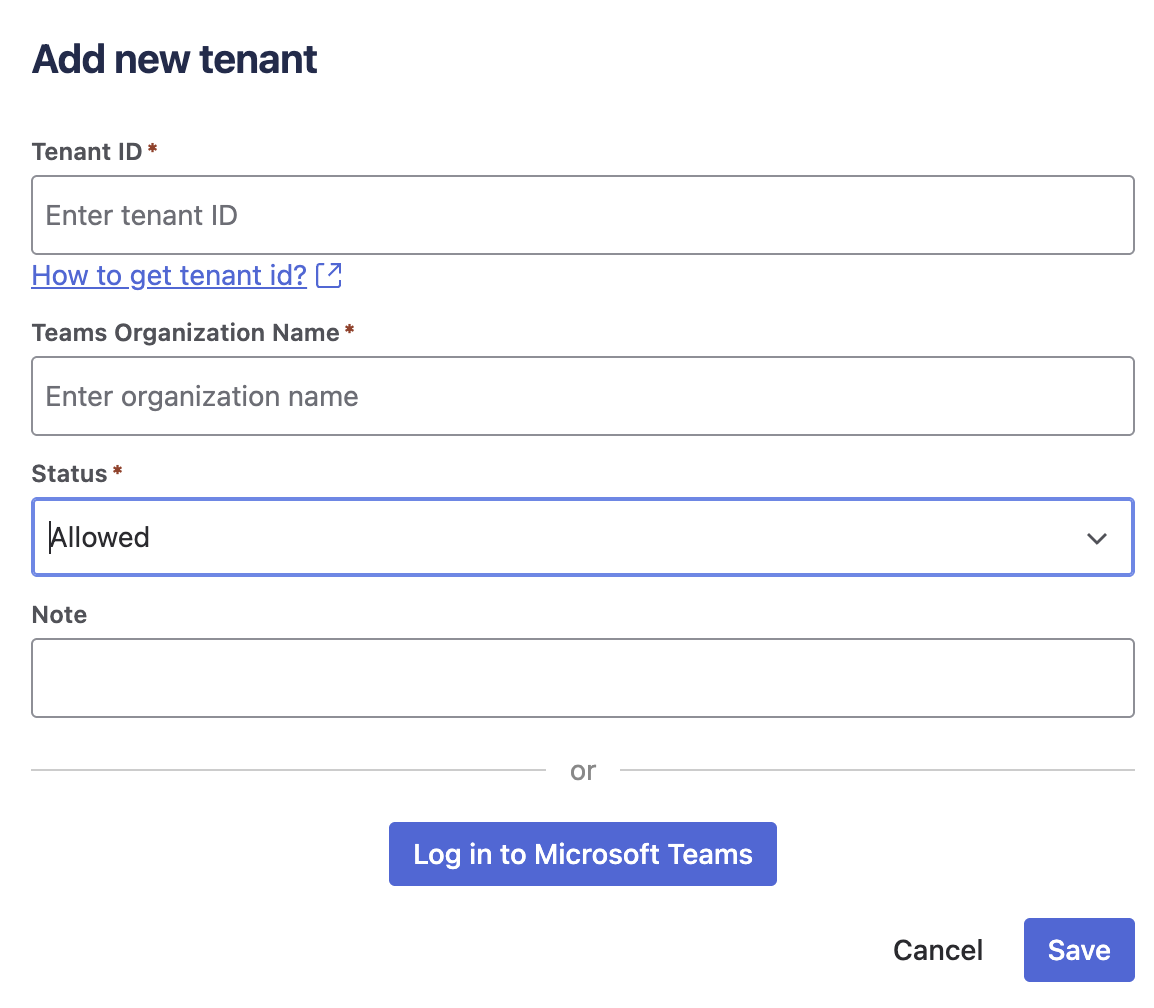Click the Add new tenant heading
Viewport: 1154px width, 1008px height.
point(175,60)
